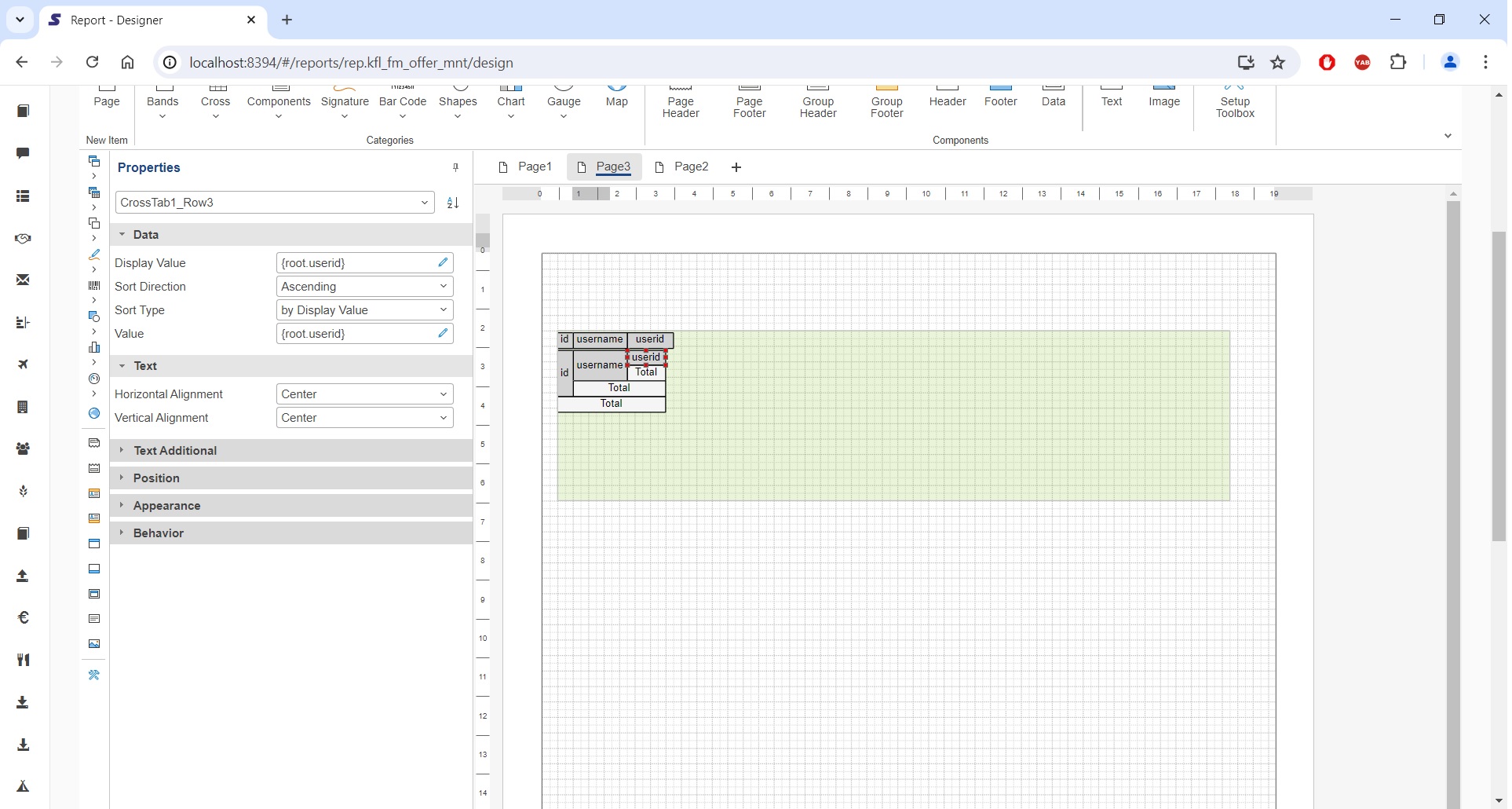Open the plant seedling sidebar icon
The height and width of the screenshot is (809, 1512).
(23, 491)
